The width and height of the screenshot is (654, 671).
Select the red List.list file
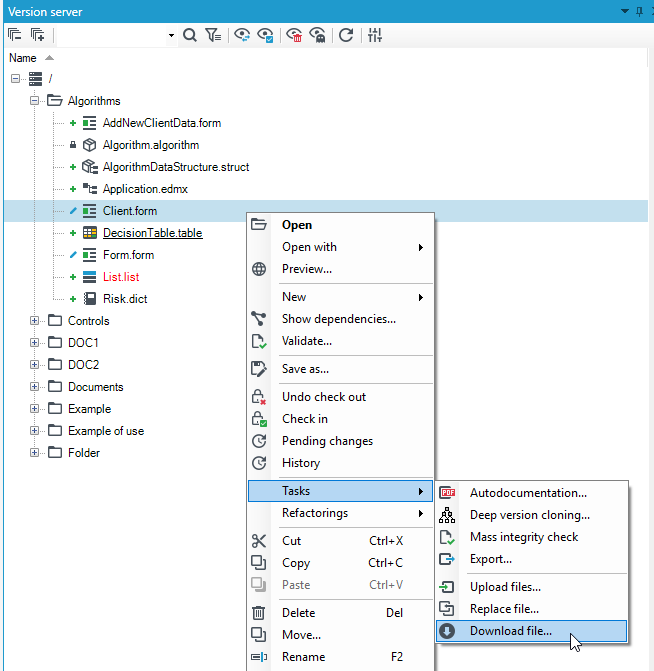(121, 277)
